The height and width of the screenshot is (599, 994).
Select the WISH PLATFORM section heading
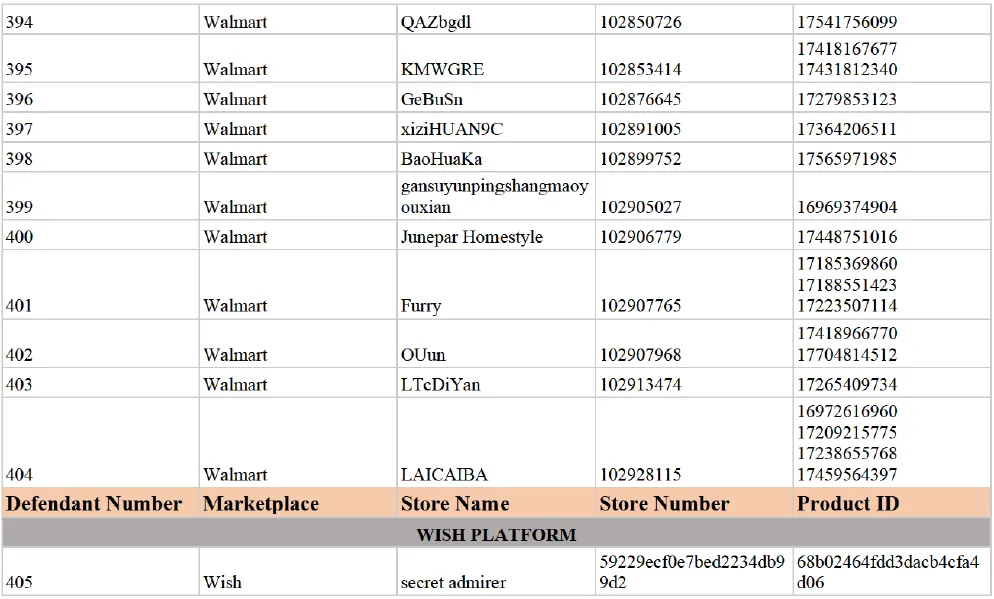[496, 534]
